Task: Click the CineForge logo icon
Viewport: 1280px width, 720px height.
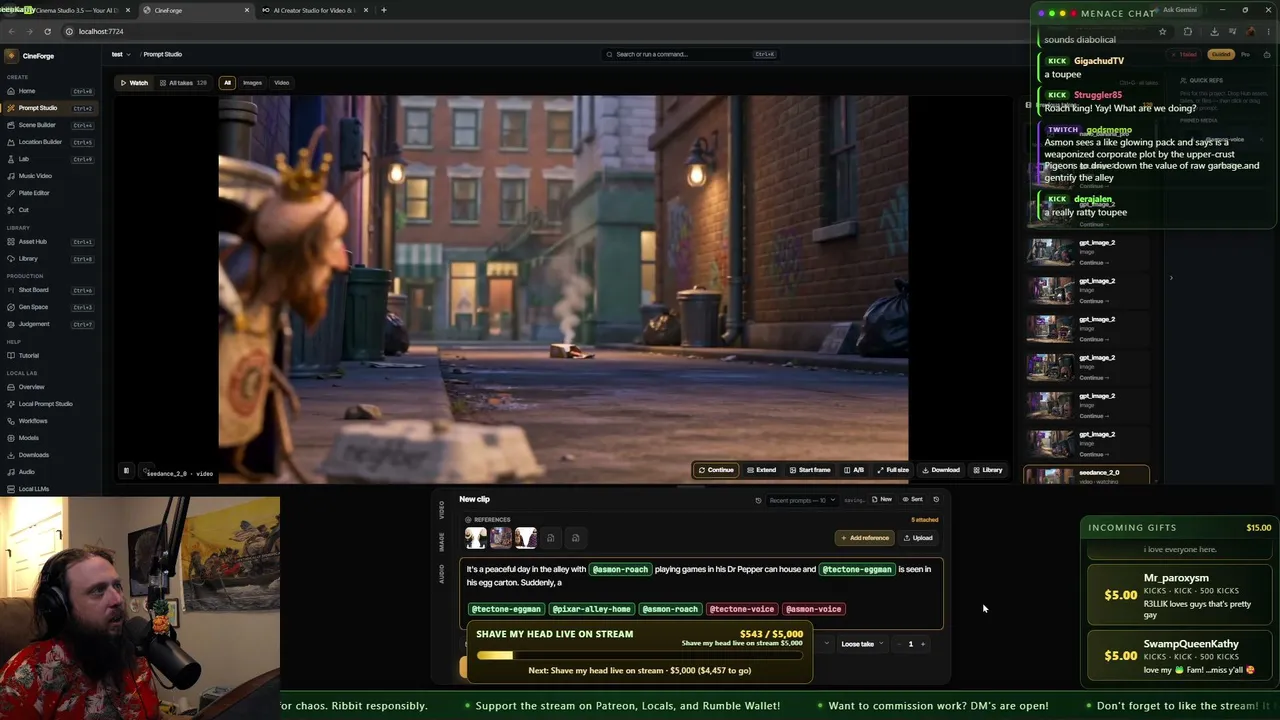Action: pyautogui.click(x=12, y=56)
